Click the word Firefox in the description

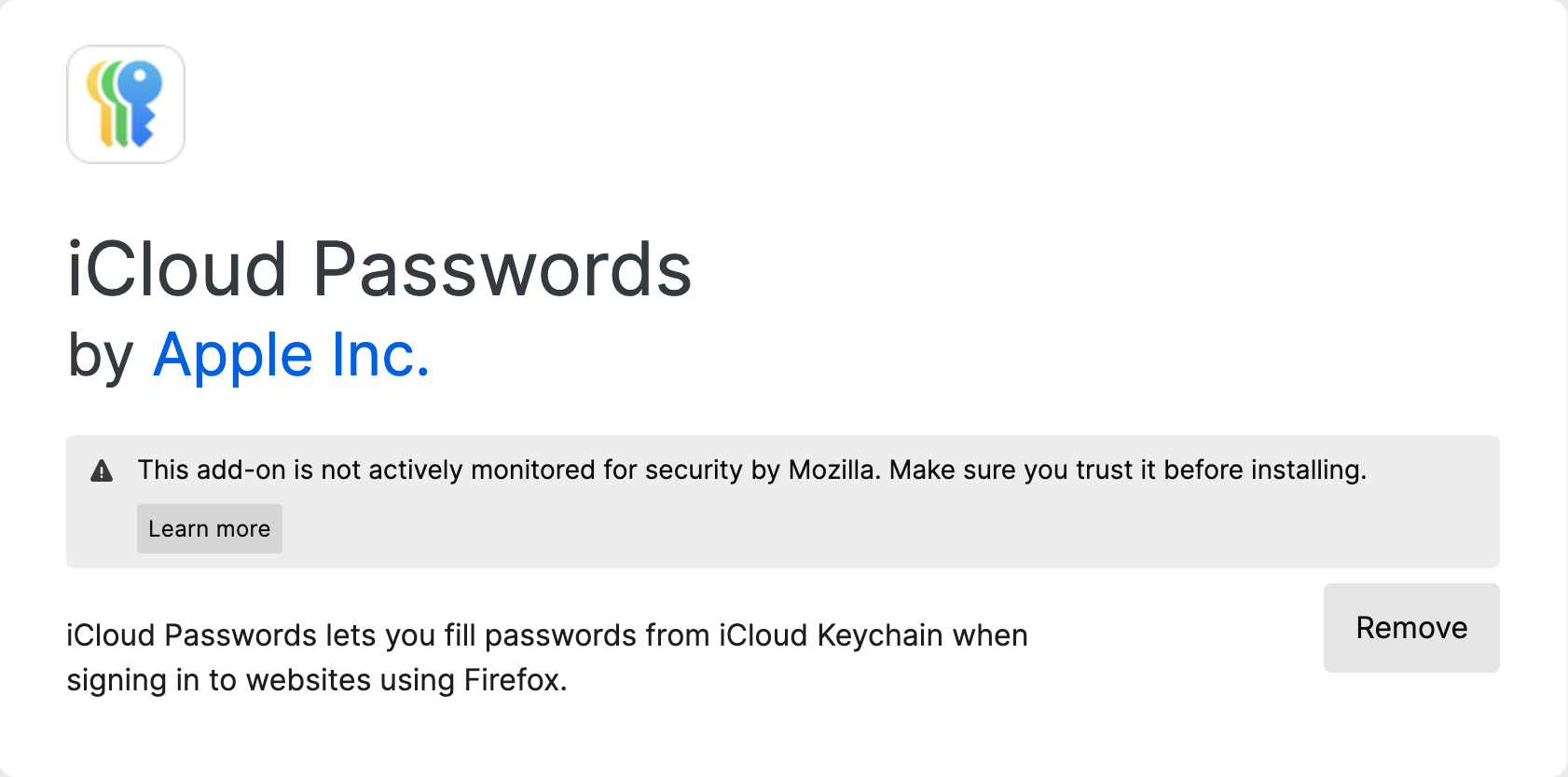(x=516, y=680)
